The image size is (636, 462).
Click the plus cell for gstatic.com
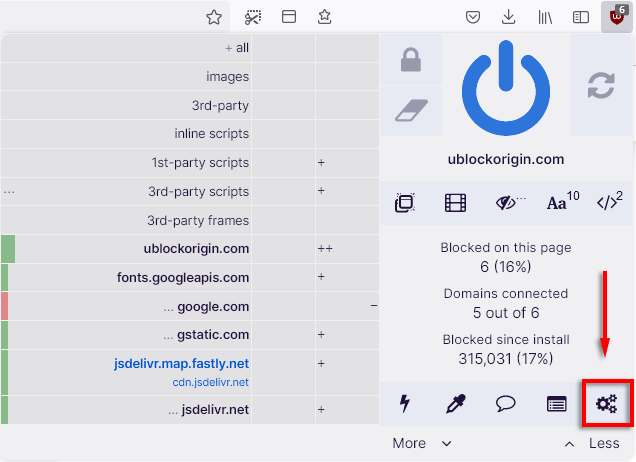point(347,335)
